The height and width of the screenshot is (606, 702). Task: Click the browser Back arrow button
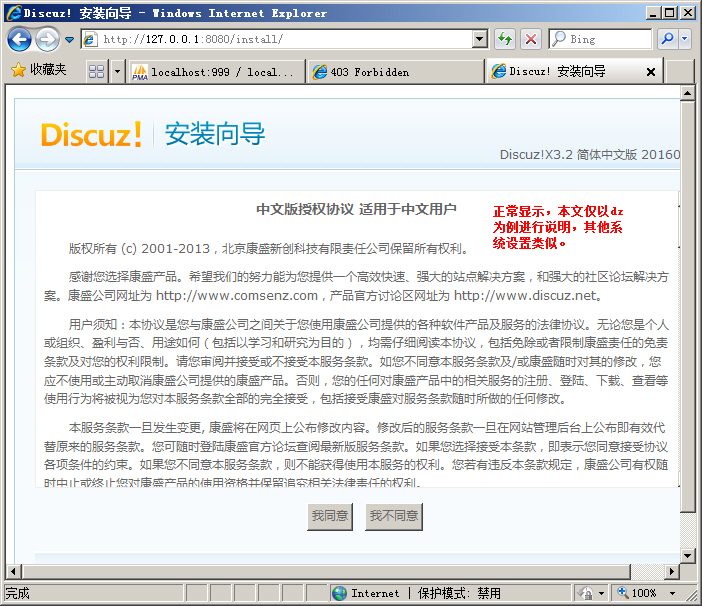coord(19,39)
